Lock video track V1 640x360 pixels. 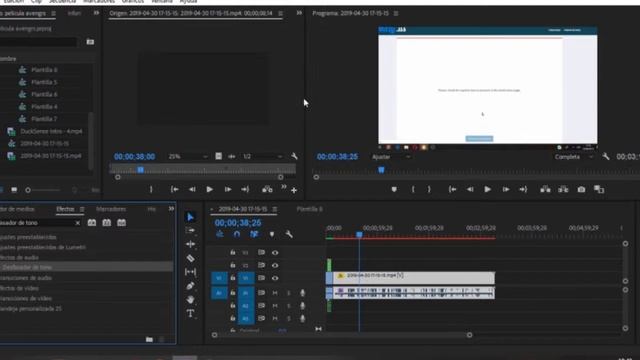point(233,278)
